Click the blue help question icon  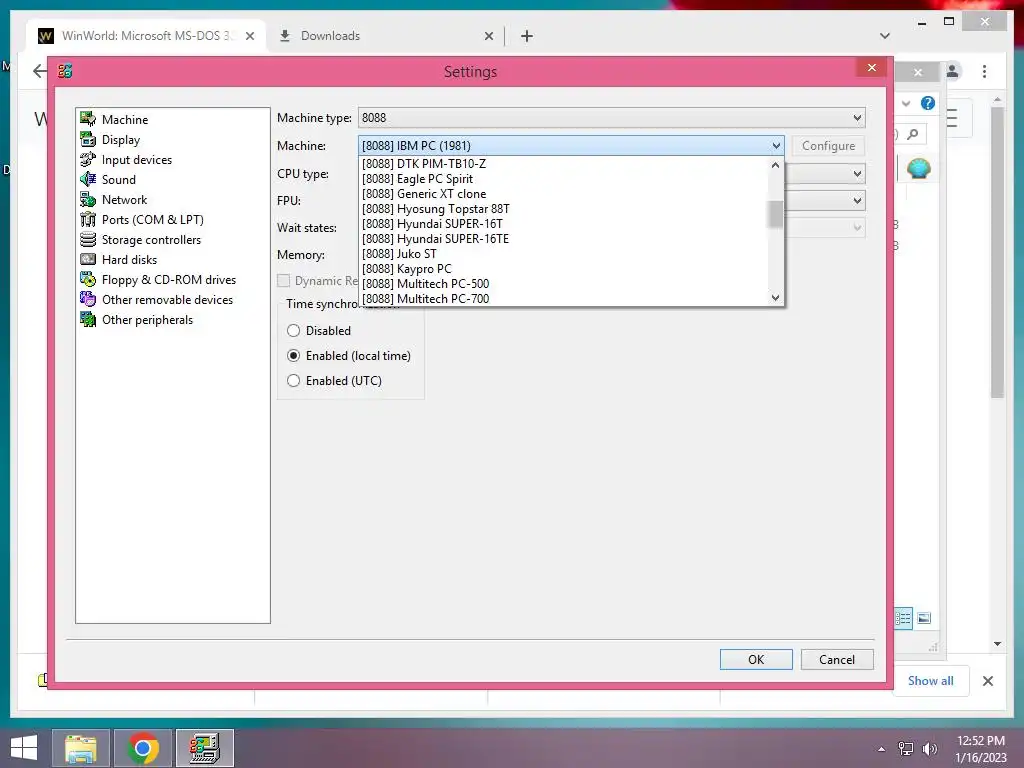click(927, 103)
